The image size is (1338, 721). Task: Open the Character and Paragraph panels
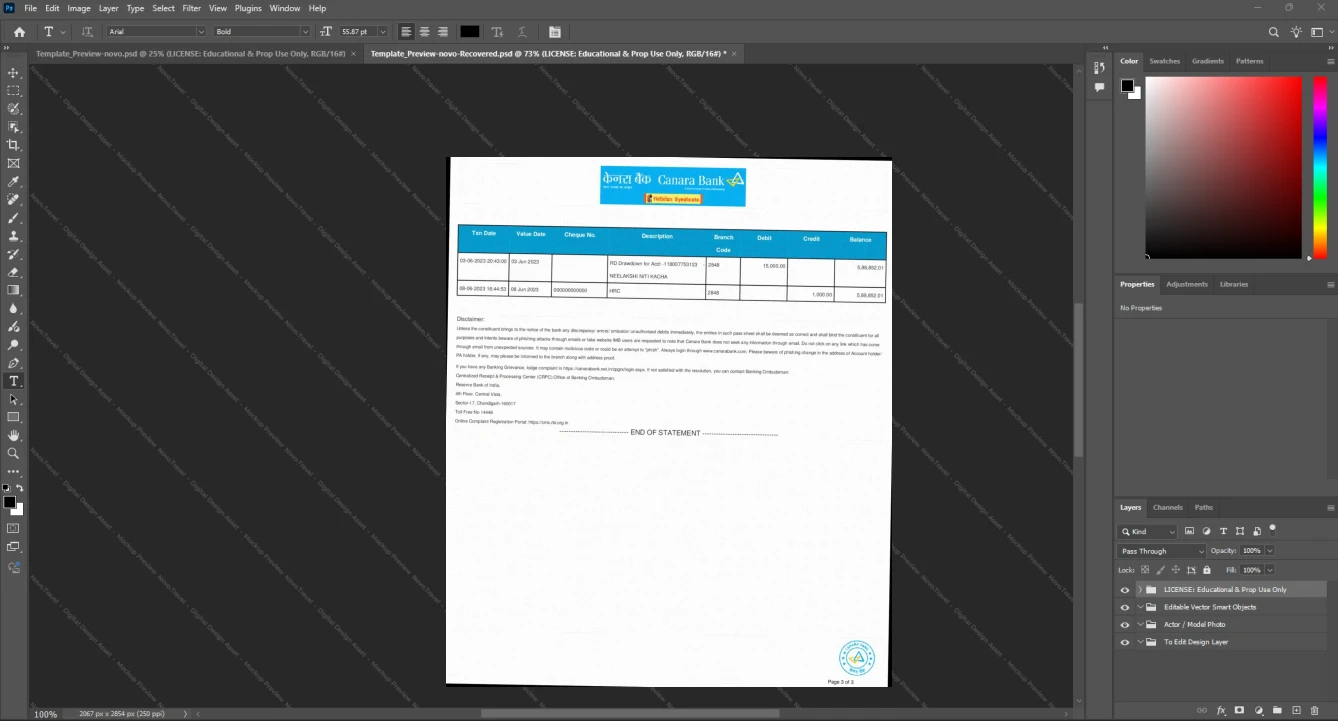pos(555,32)
